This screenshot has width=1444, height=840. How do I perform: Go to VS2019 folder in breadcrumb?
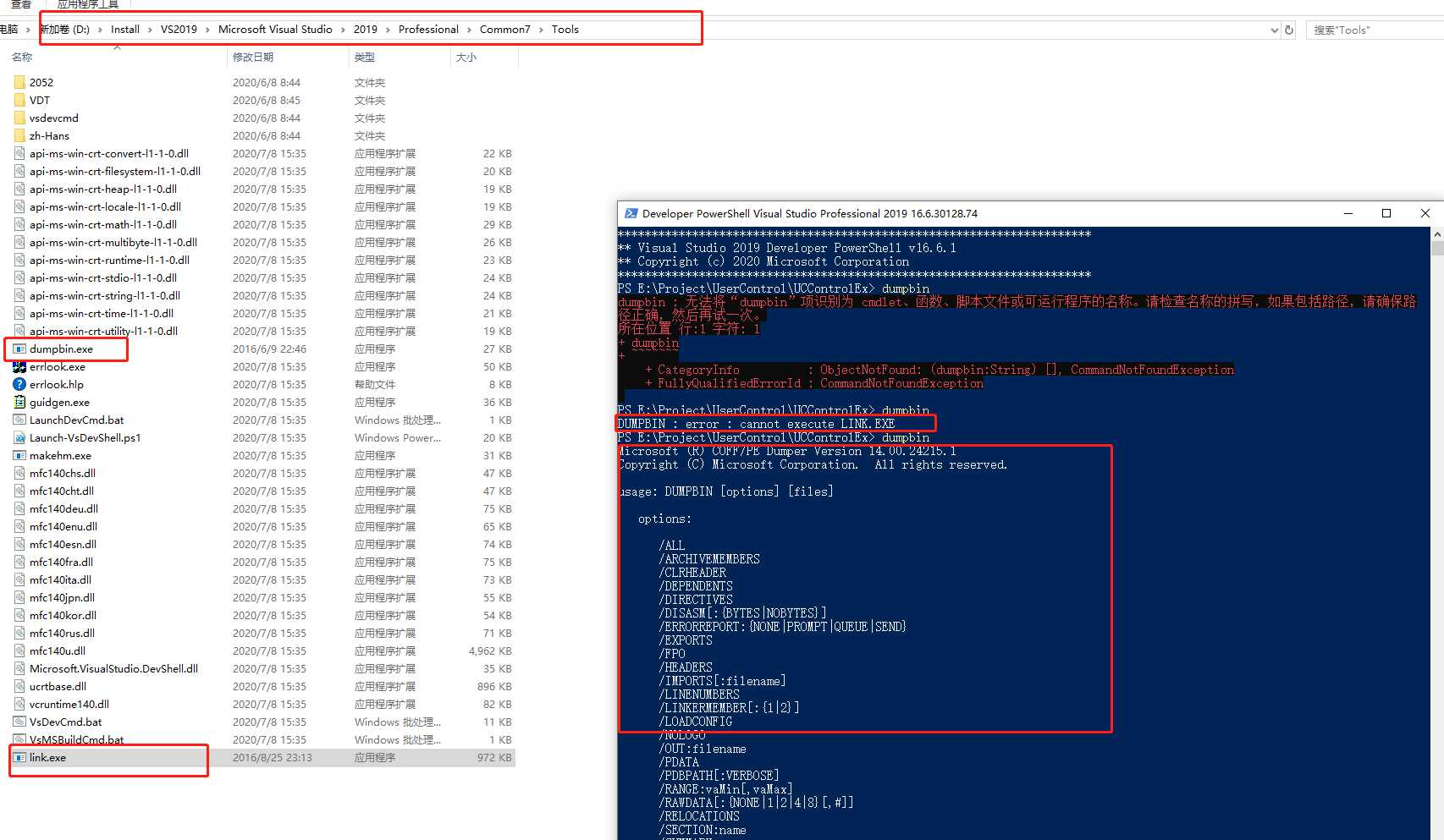179,30
